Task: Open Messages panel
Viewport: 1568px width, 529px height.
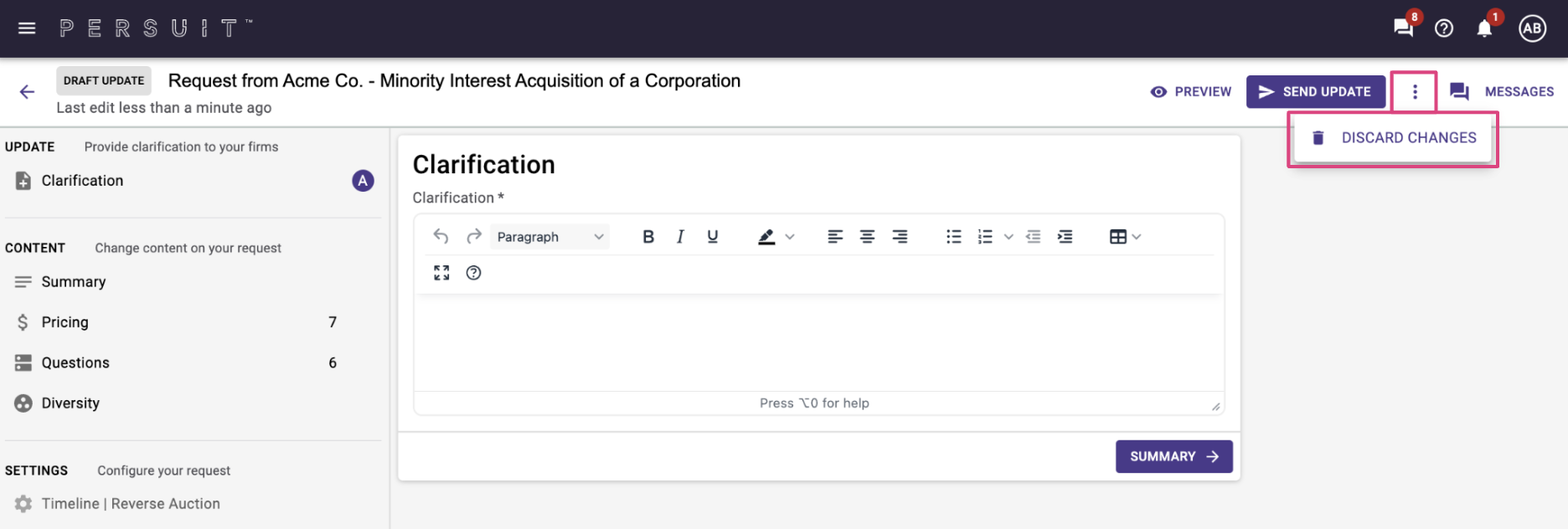Action: [x=1502, y=92]
